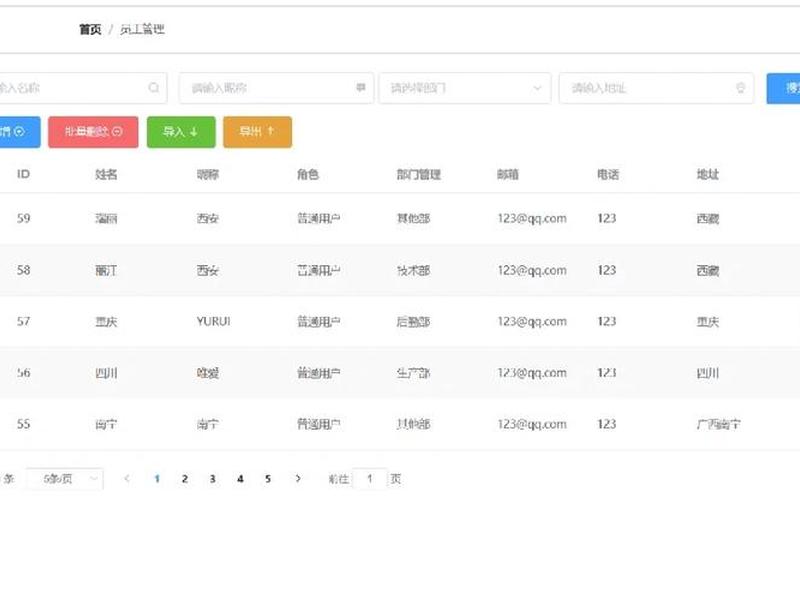Select pagination page 2
This screenshot has height=600, width=800.
185,479
